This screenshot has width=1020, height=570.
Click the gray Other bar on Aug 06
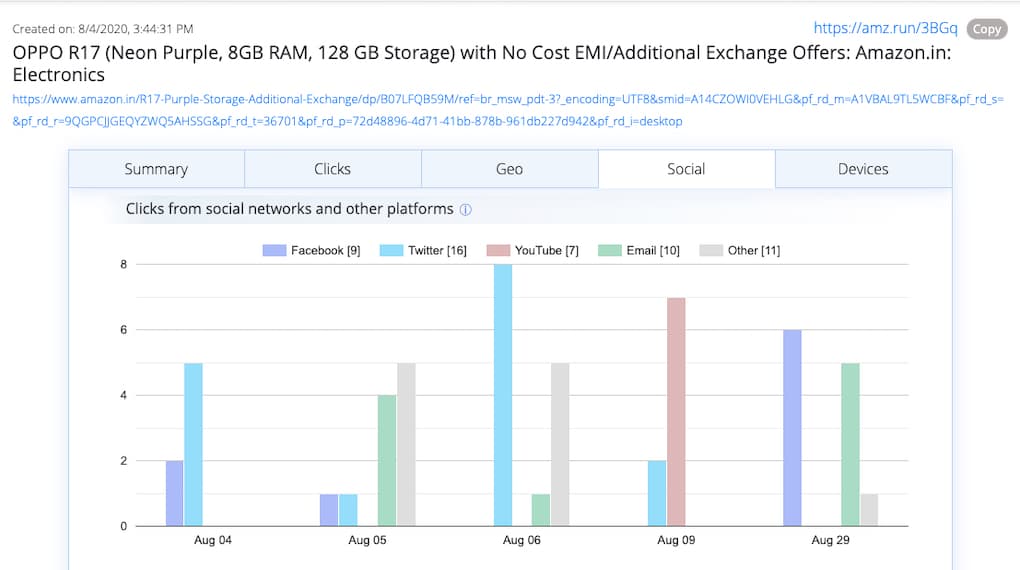[x=561, y=444]
